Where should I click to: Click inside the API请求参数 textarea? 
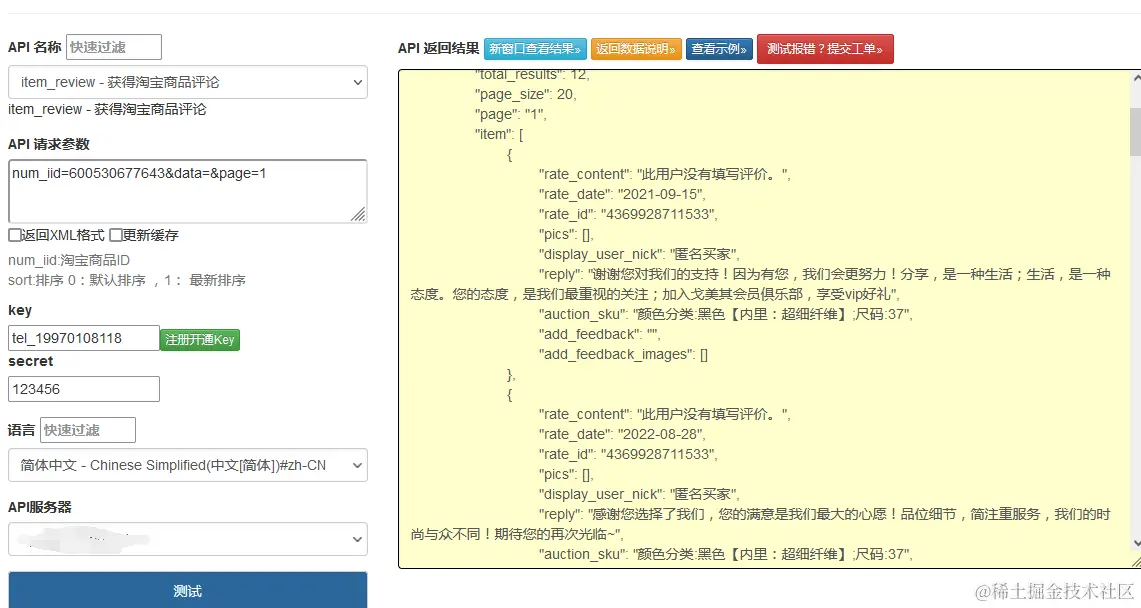coord(187,188)
